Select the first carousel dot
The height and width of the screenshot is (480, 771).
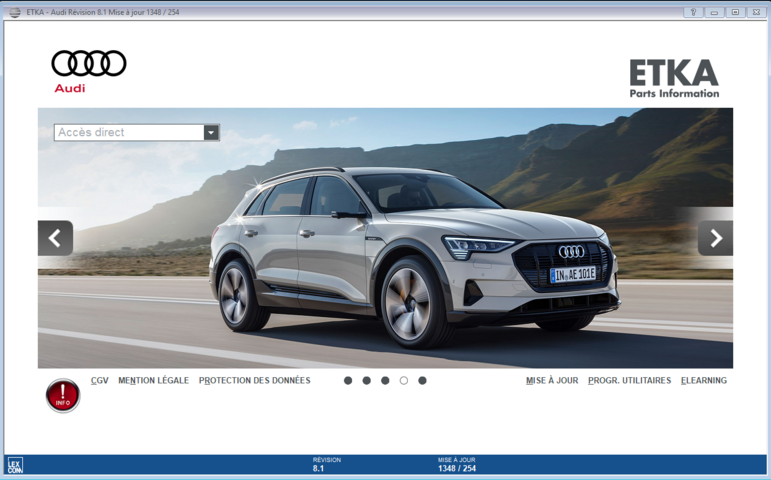(348, 381)
